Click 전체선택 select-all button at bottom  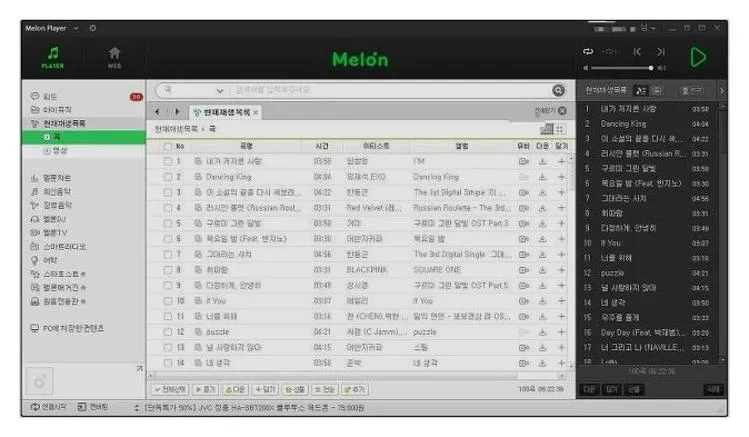(x=170, y=389)
